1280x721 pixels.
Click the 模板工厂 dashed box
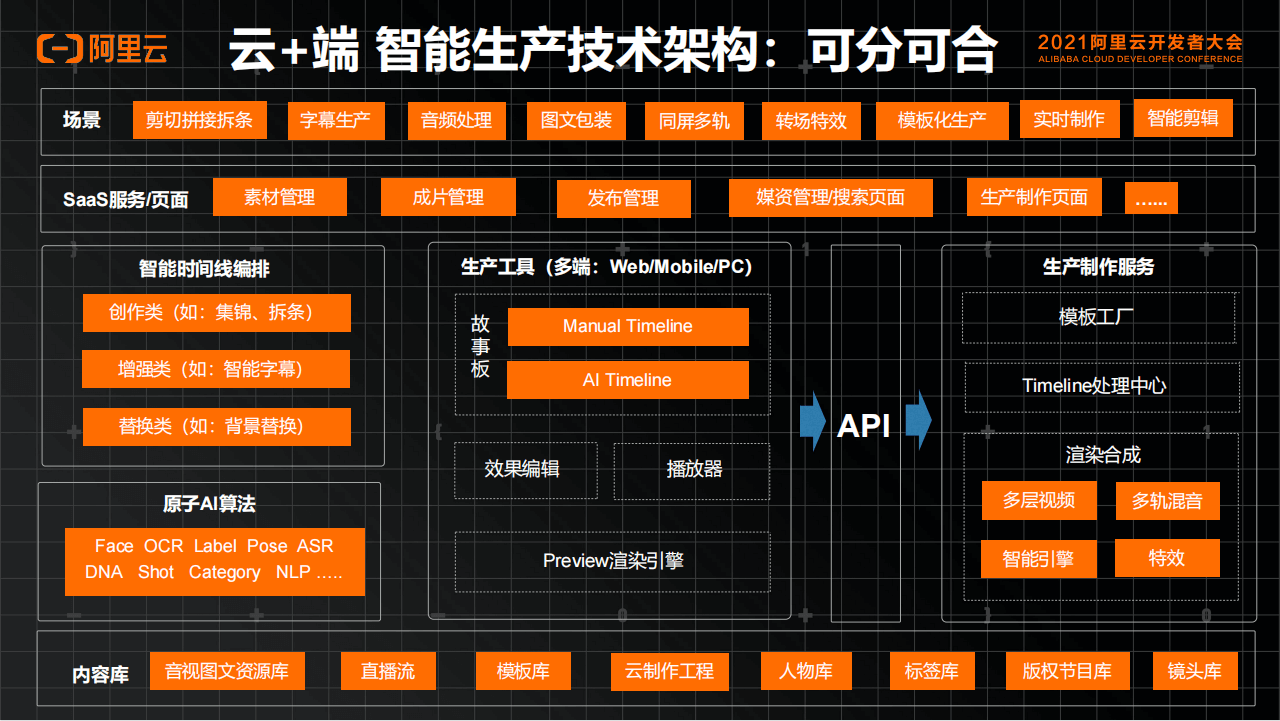click(x=1098, y=318)
